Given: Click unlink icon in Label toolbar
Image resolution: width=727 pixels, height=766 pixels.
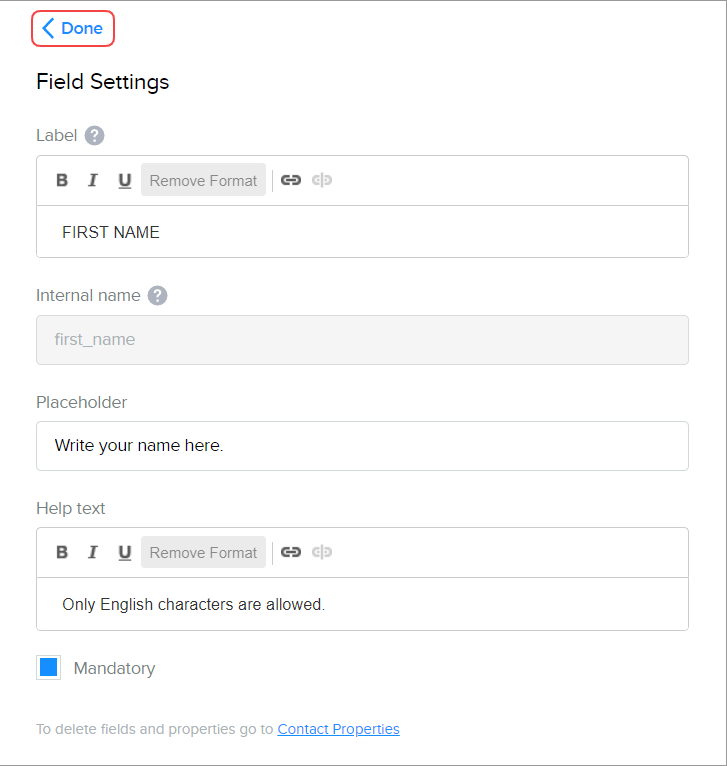Looking at the screenshot, I should coord(322,180).
